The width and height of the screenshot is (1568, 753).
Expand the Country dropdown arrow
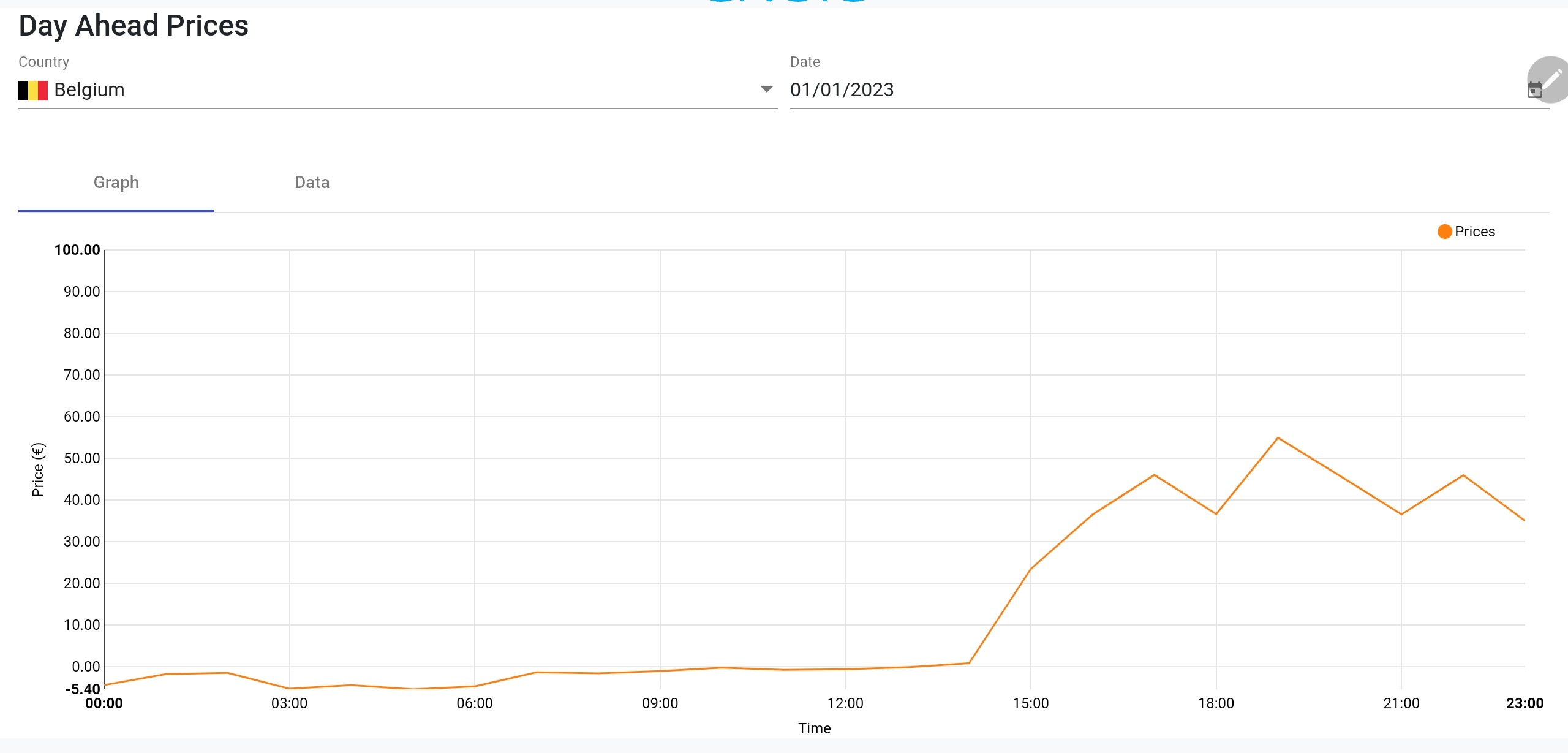pyautogui.click(x=766, y=89)
